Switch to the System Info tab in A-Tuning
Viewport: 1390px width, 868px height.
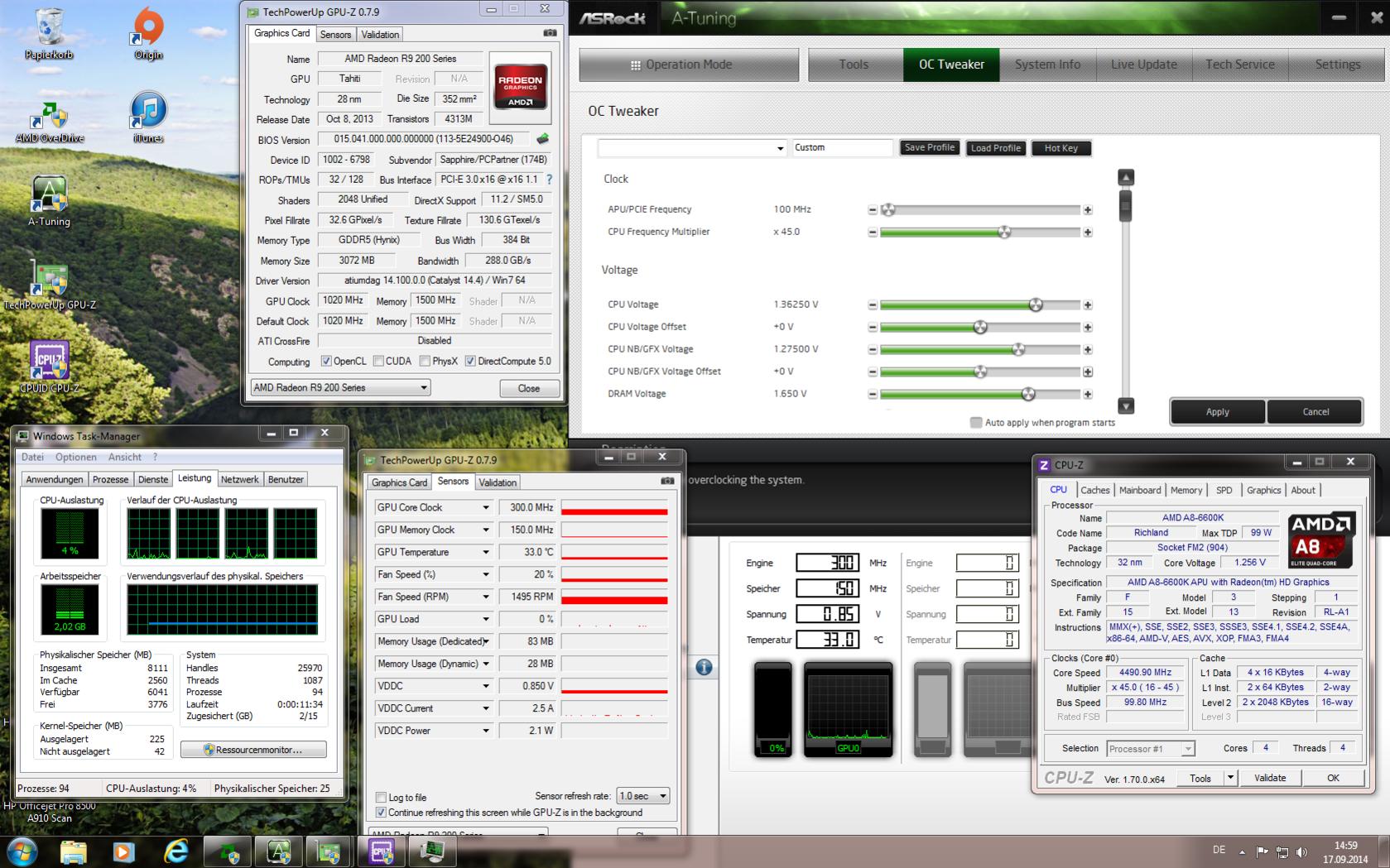(x=1047, y=65)
